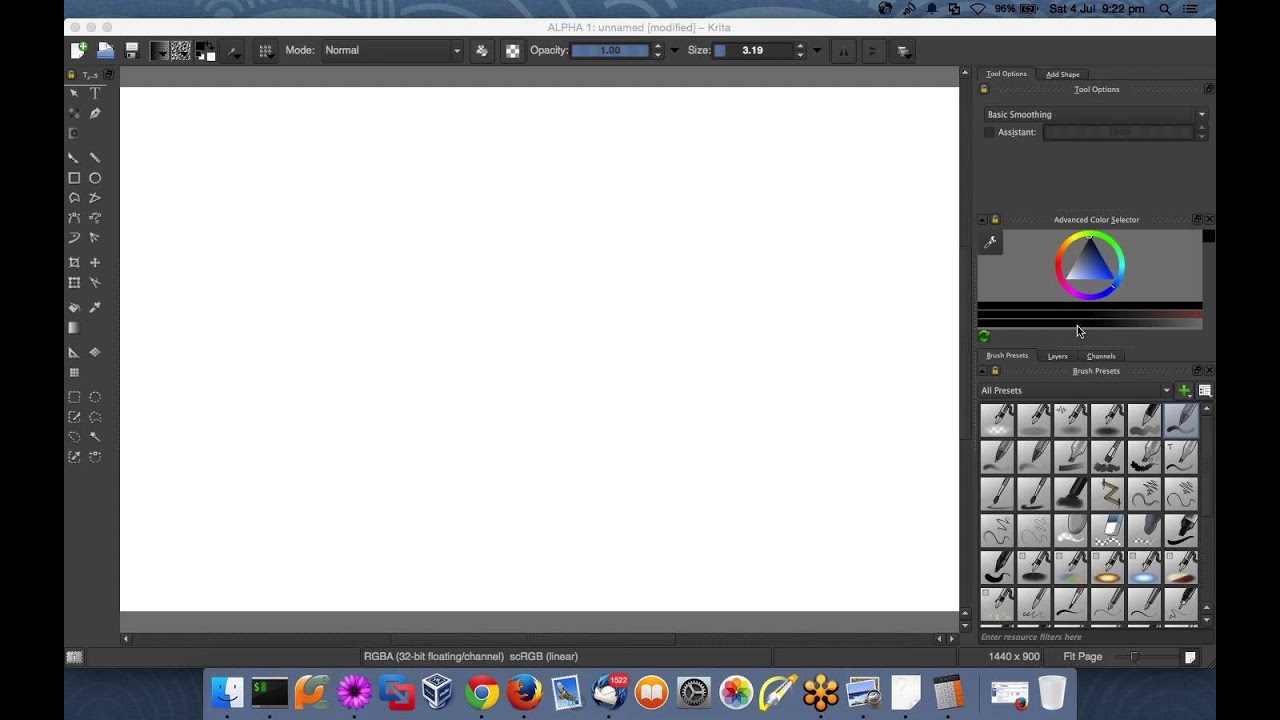Open brush editor settings icon

pos(234,51)
